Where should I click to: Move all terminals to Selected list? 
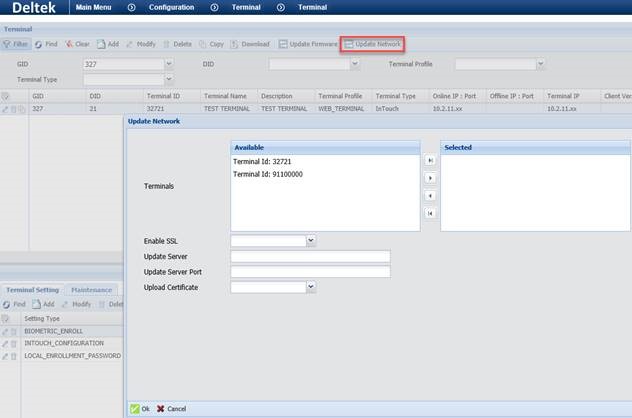(x=430, y=159)
